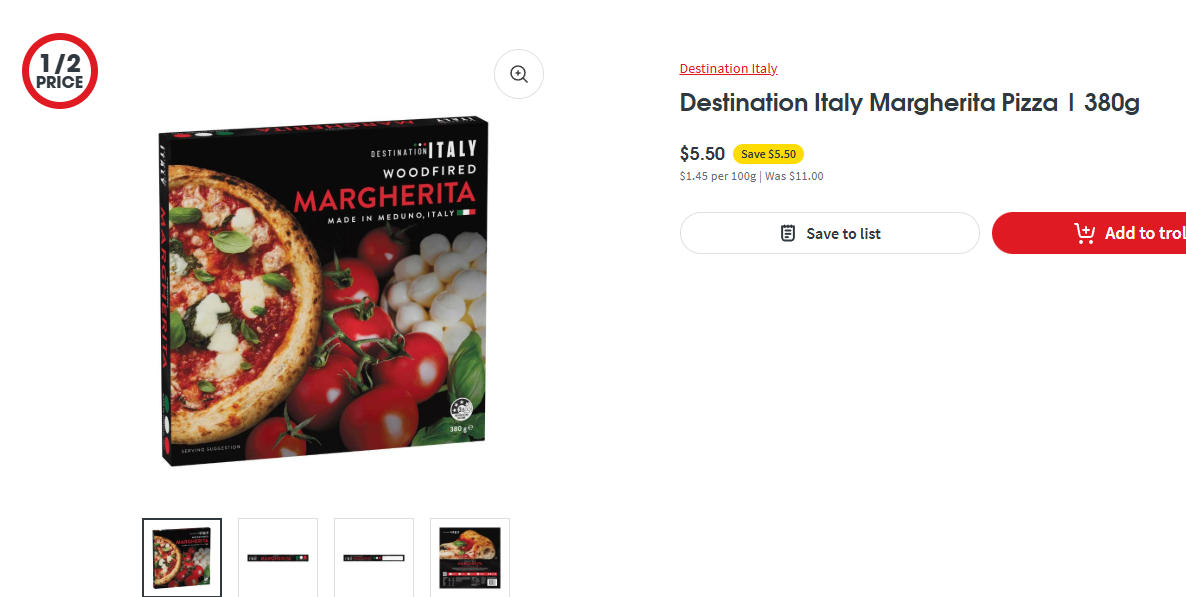Click the Was $11.00 previous price text
The width and height of the screenshot is (1186, 597).
[794, 176]
